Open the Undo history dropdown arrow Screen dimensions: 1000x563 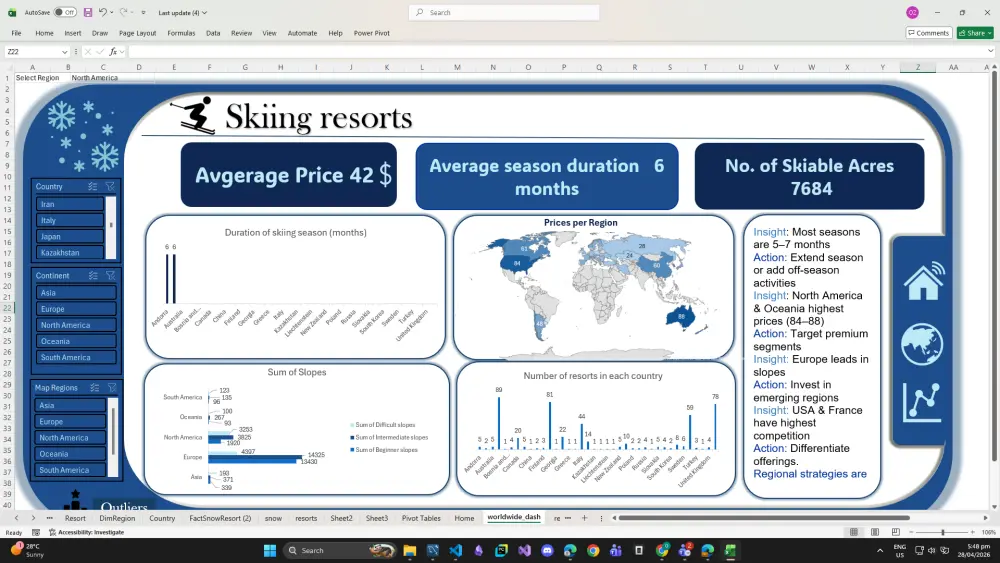(112, 13)
